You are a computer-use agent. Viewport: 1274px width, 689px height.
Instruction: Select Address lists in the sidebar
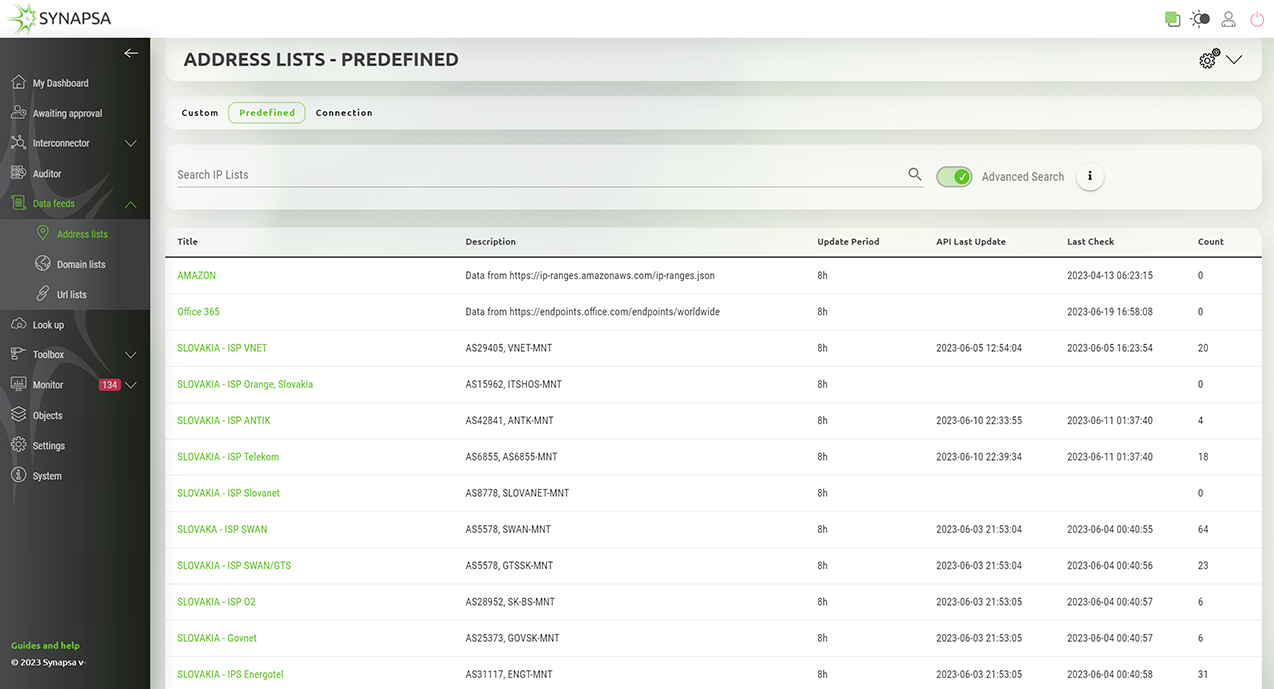coord(82,234)
